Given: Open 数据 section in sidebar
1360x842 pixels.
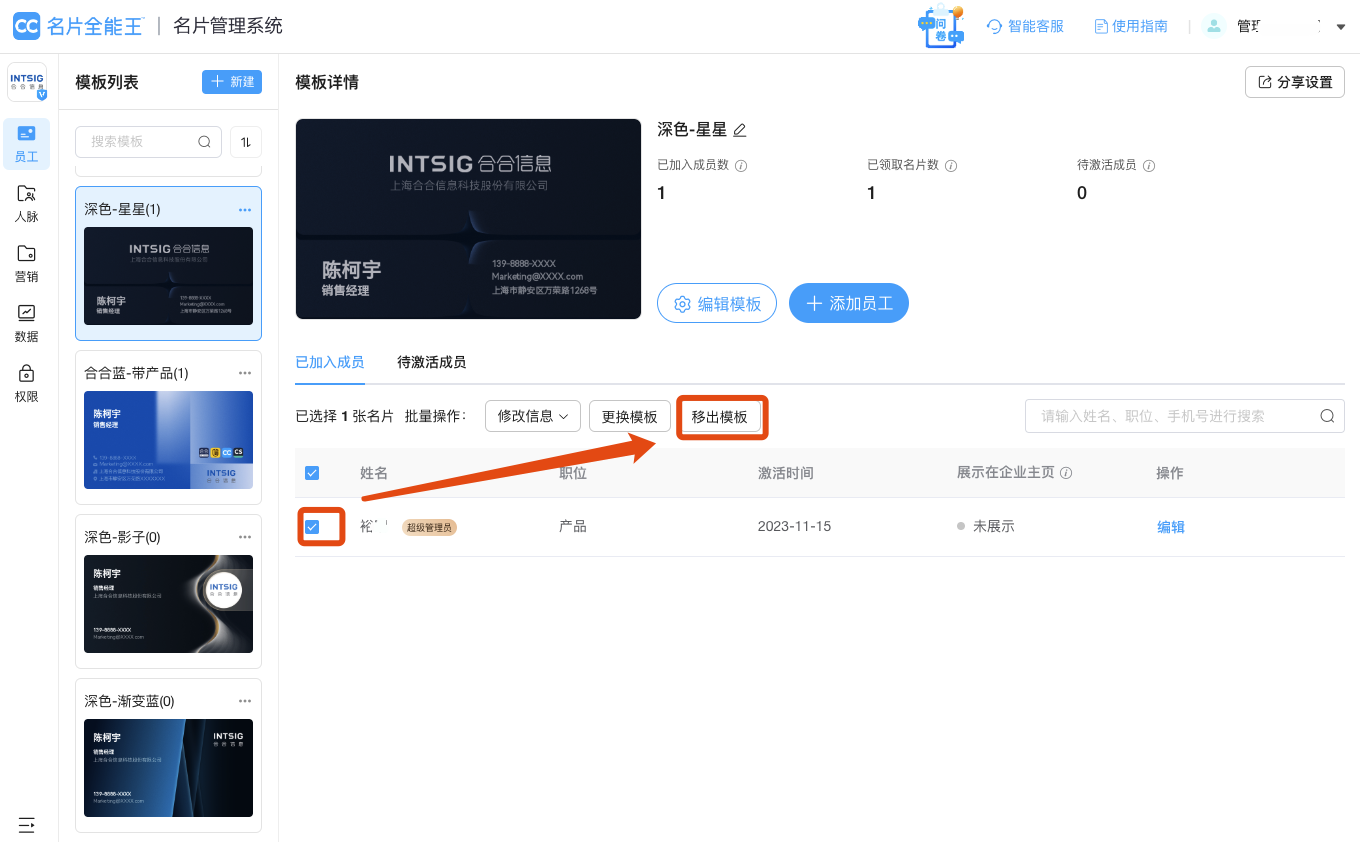Looking at the screenshot, I should click(27, 323).
